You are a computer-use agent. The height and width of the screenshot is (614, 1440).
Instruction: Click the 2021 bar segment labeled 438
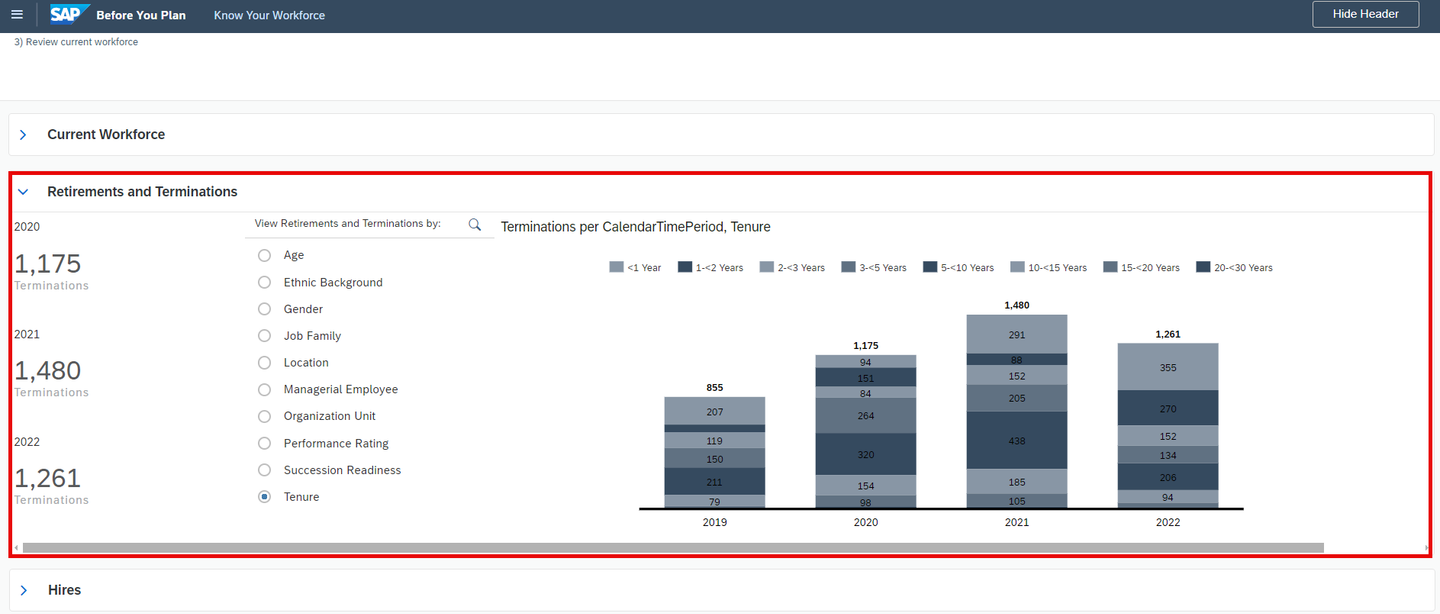pyautogui.click(x=1017, y=440)
